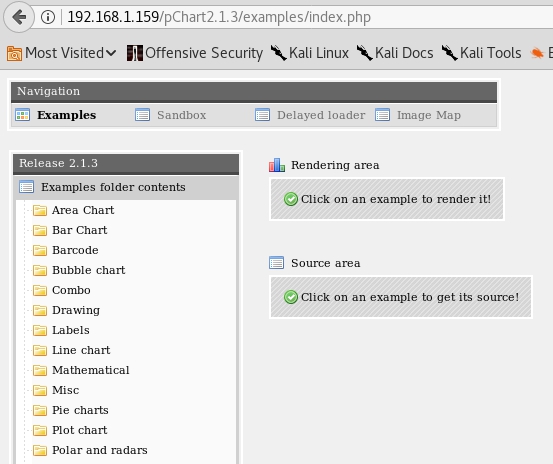Open the Most Visited bookmarks dropdown
This screenshot has width=553, height=464.
pyautogui.click(x=61, y=53)
